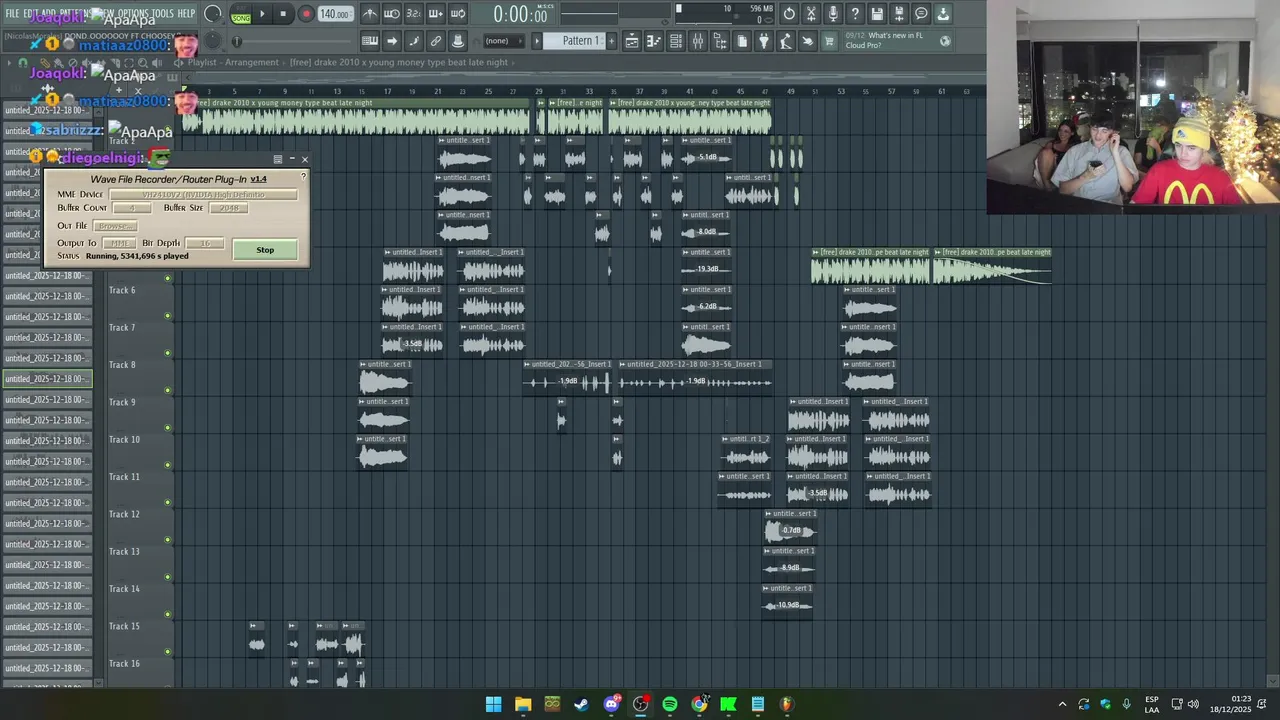The width and height of the screenshot is (1280, 720).
Task: Toggle step editing mode icon
Action: (x=414, y=41)
